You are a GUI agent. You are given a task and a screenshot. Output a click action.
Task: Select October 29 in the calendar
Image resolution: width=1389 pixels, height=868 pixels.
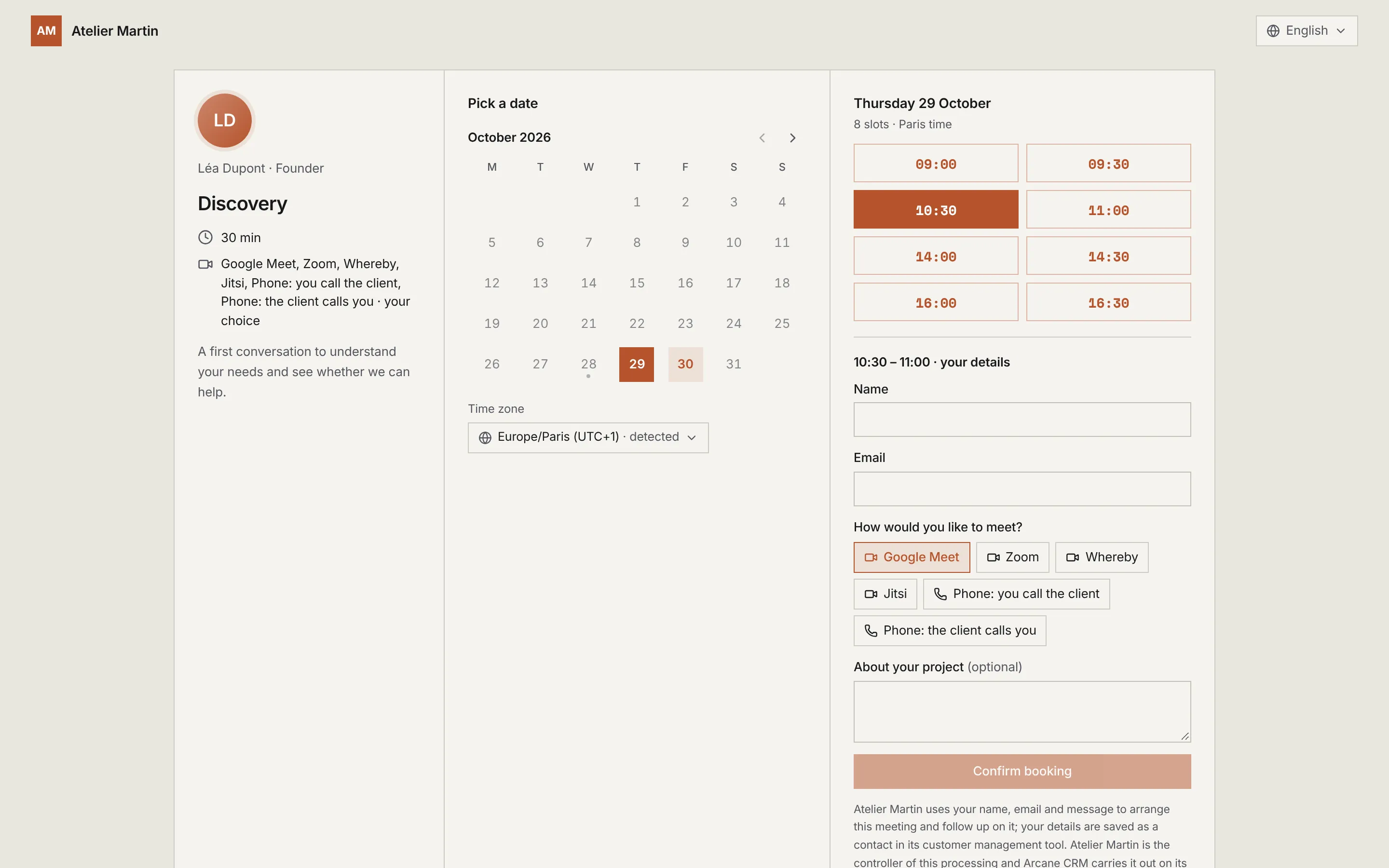pos(637,364)
